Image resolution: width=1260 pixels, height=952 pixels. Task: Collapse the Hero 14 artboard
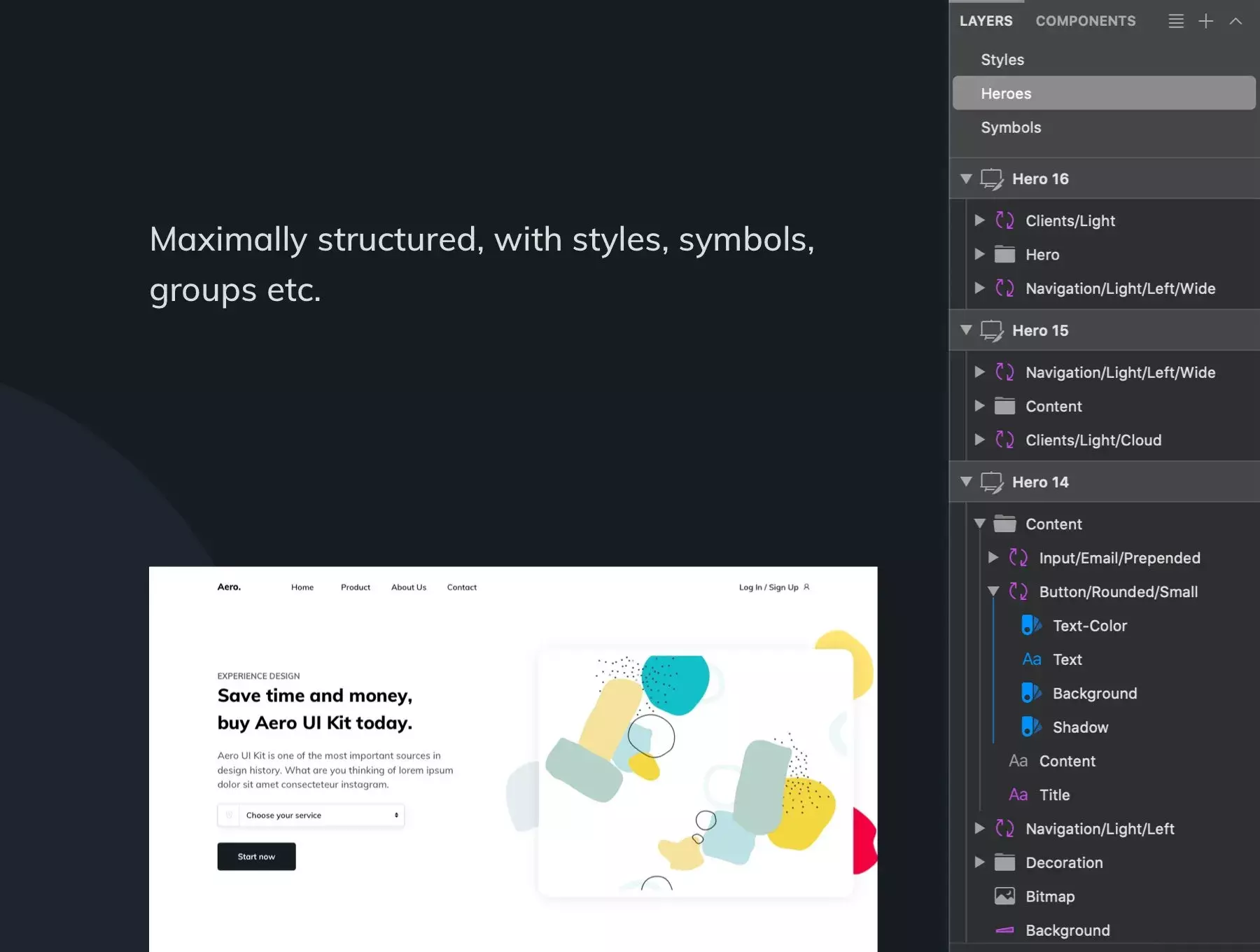(x=966, y=482)
